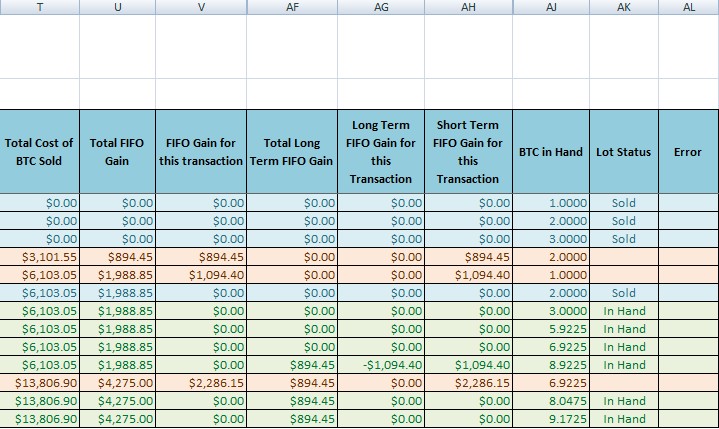This screenshot has width=719, height=429.
Task: Select the 8.9225 BTC in Hand cell
Action: point(551,365)
